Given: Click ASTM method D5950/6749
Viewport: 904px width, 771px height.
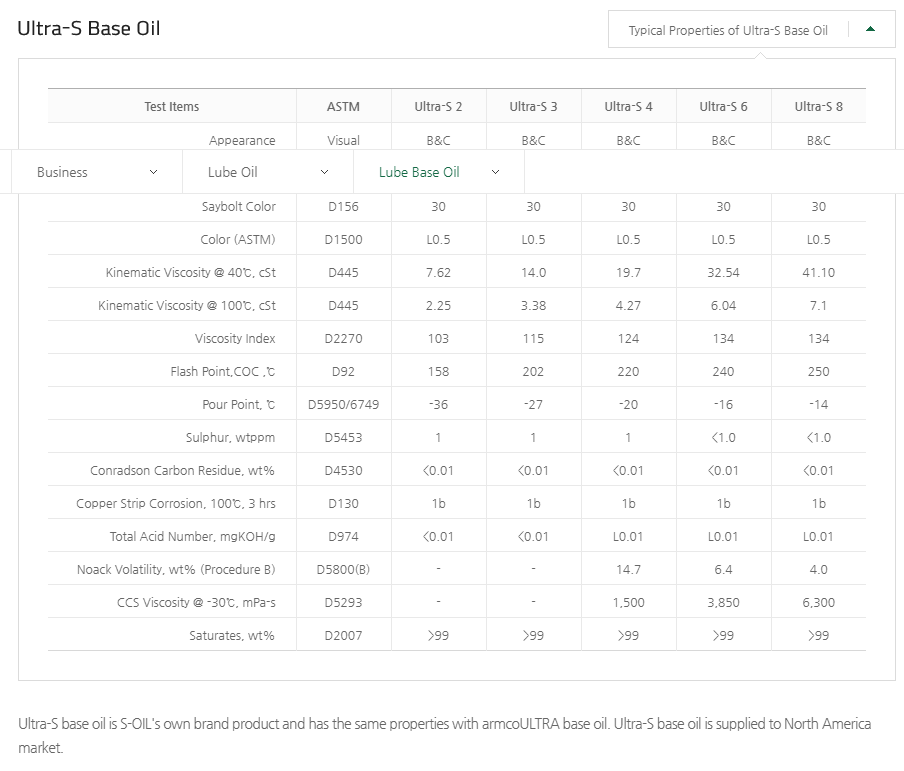Looking at the screenshot, I should pyautogui.click(x=343, y=404).
